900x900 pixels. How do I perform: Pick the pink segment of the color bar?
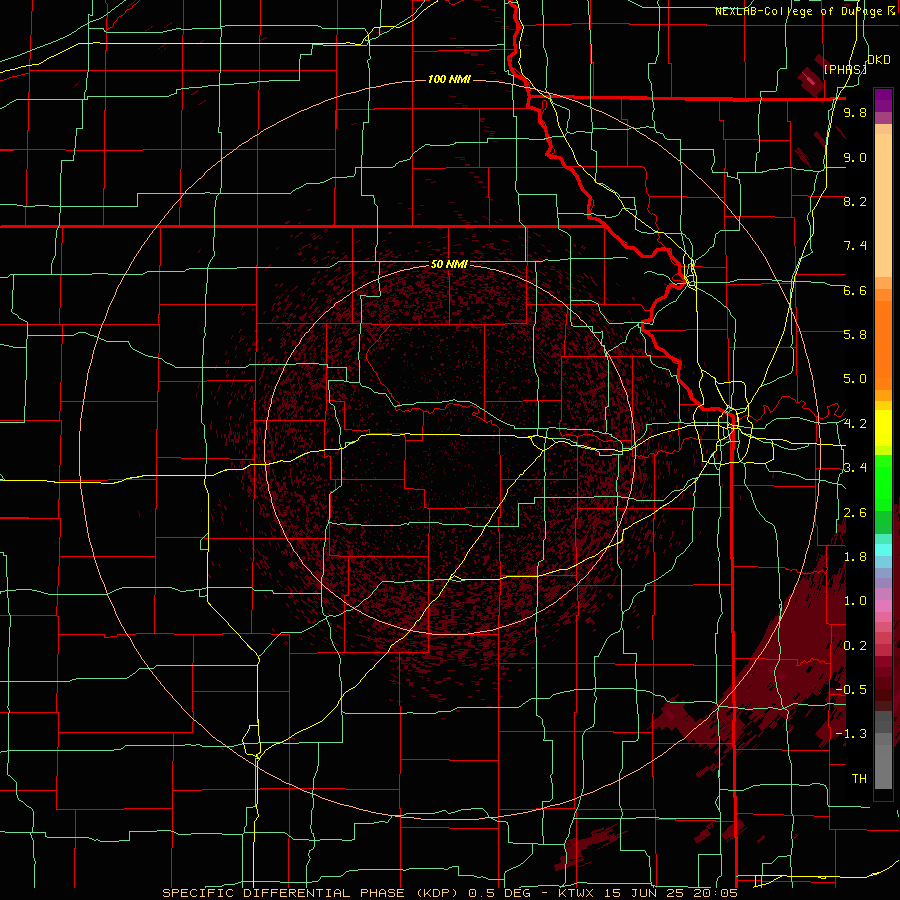(883, 606)
